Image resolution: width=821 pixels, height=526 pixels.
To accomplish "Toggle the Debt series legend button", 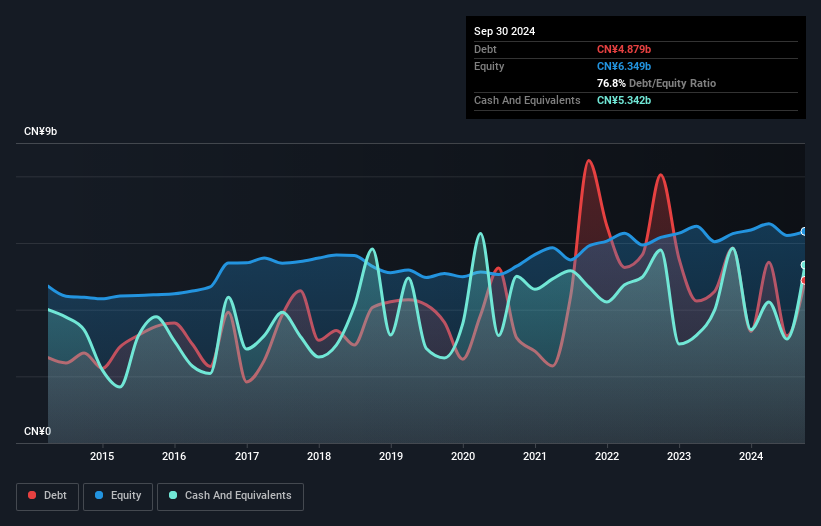I will tap(47, 496).
